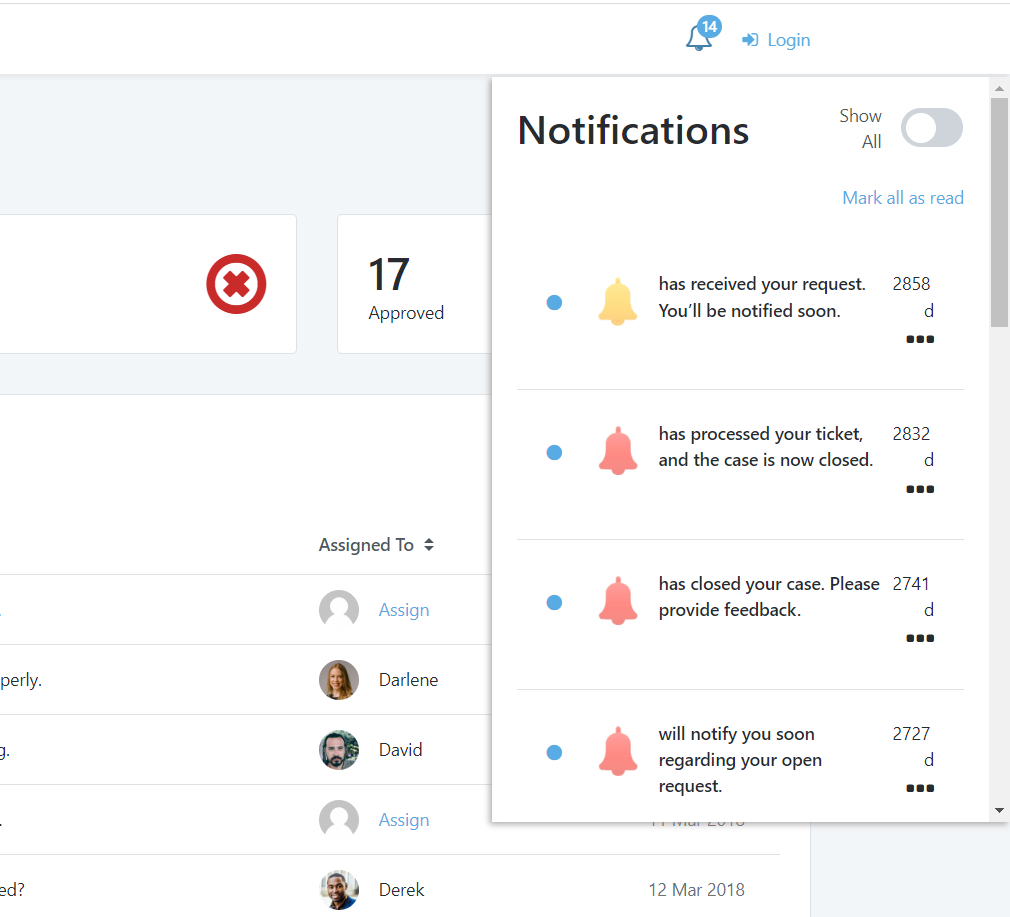
Task: Click the Assigned To column sort arrows
Action: pos(428,544)
